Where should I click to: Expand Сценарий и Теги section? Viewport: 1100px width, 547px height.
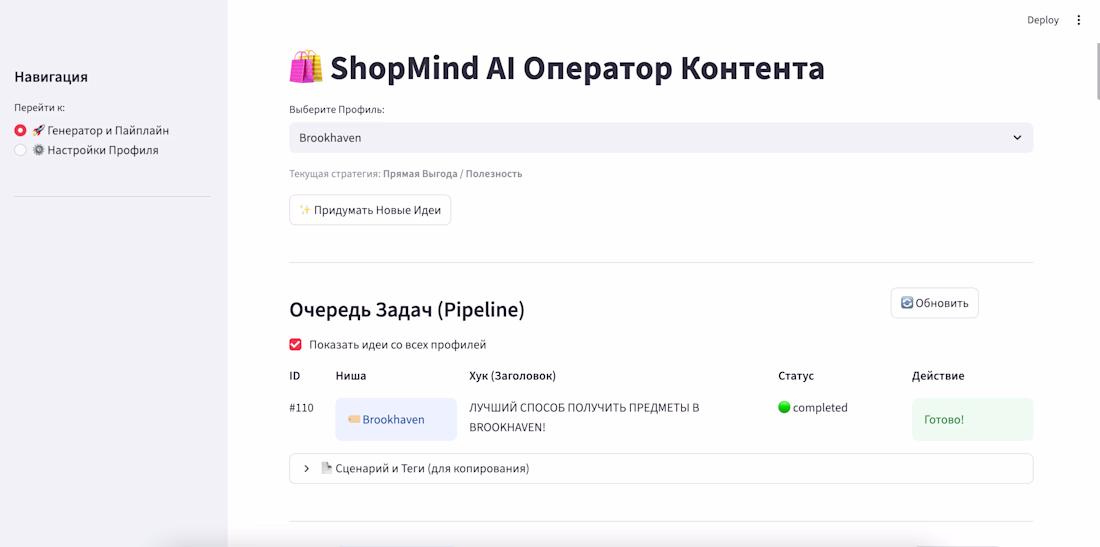point(661,468)
